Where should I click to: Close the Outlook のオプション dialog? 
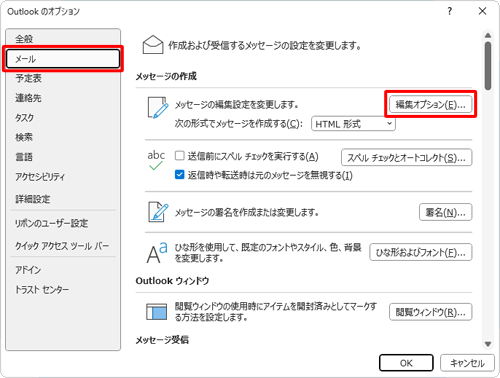[482, 11]
